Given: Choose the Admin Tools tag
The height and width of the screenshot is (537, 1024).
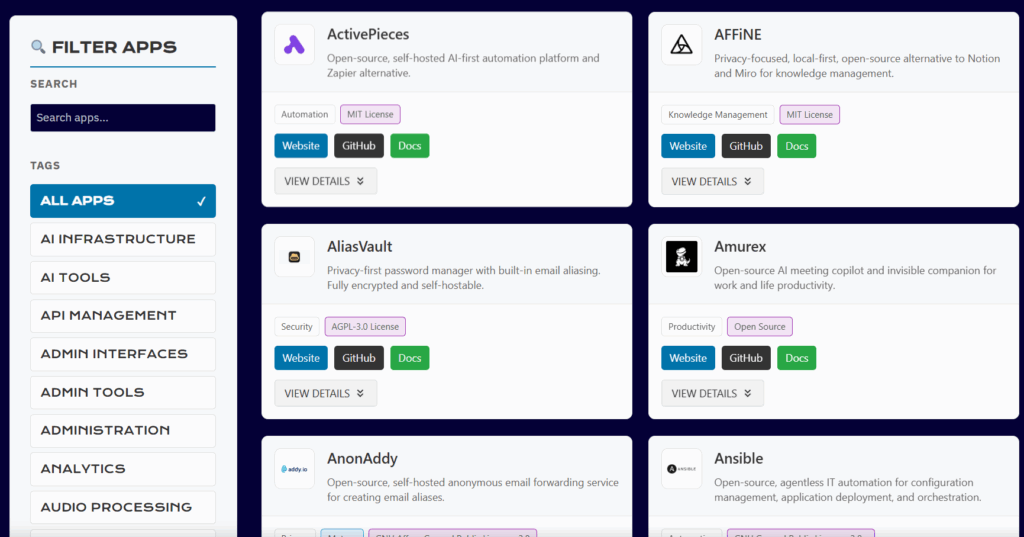Looking at the screenshot, I should pos(122,393).
